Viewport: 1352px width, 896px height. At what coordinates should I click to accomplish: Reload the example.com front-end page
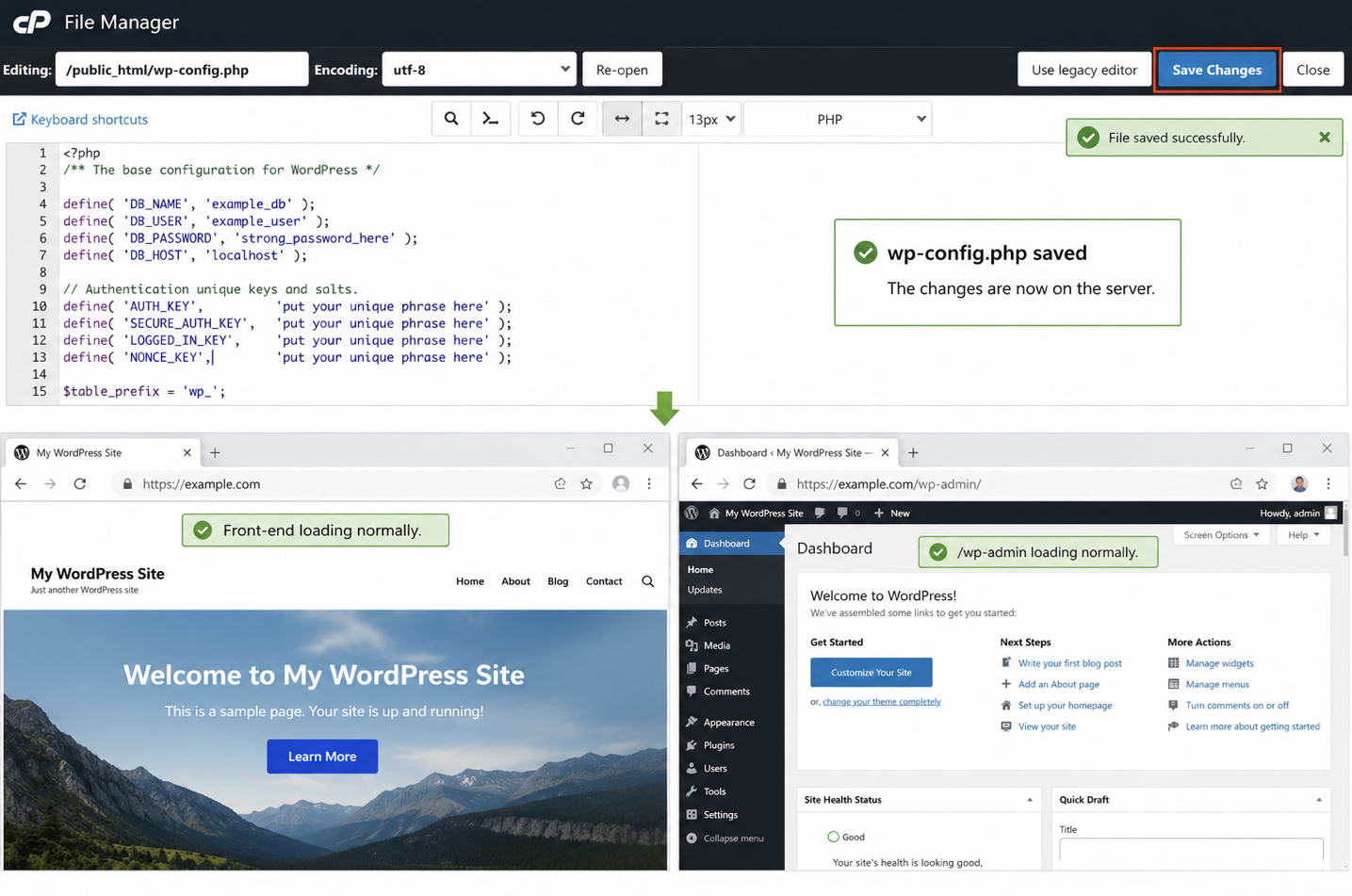click(80, 483)
